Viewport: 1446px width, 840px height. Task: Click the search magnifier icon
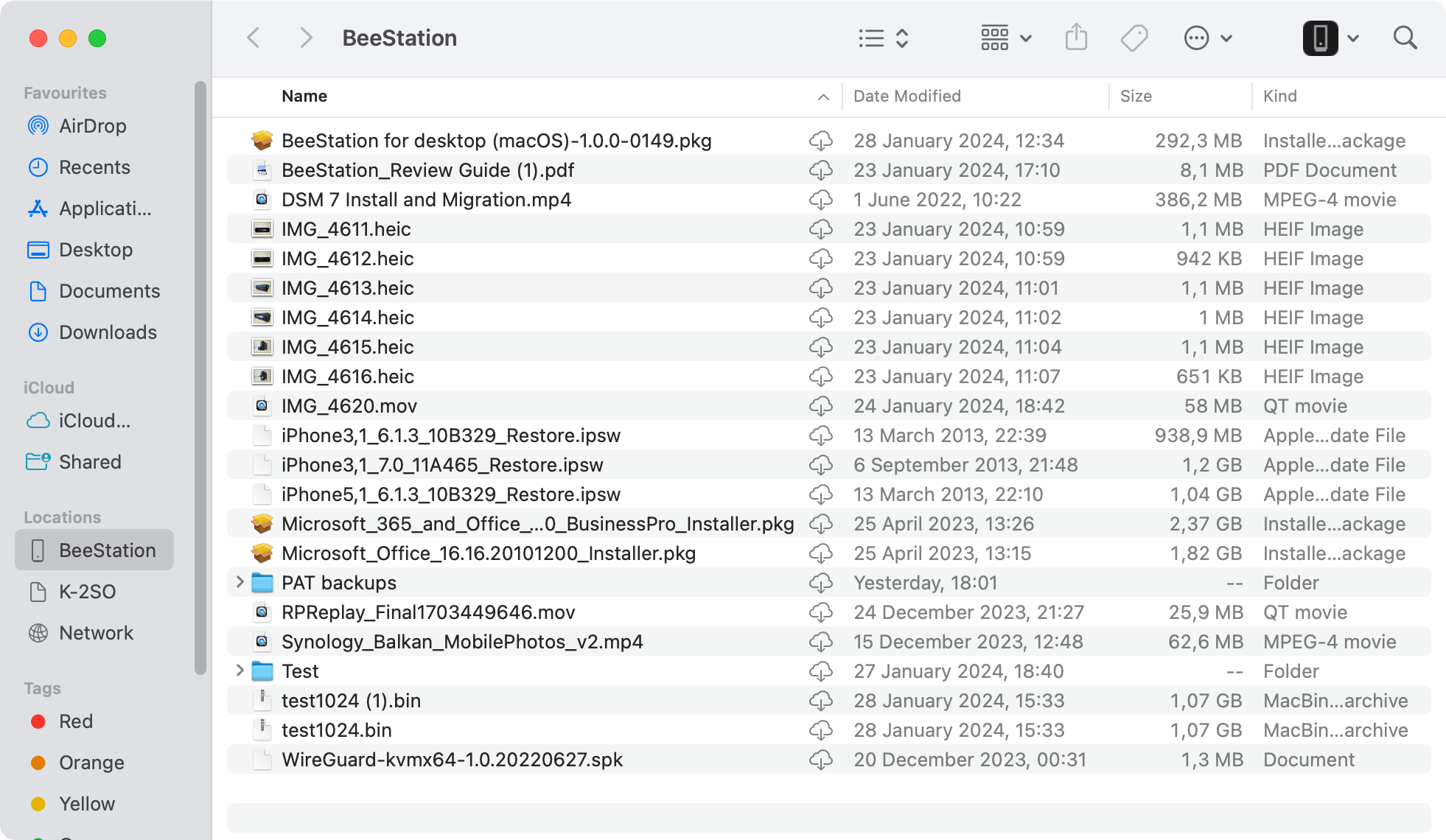1405,38
